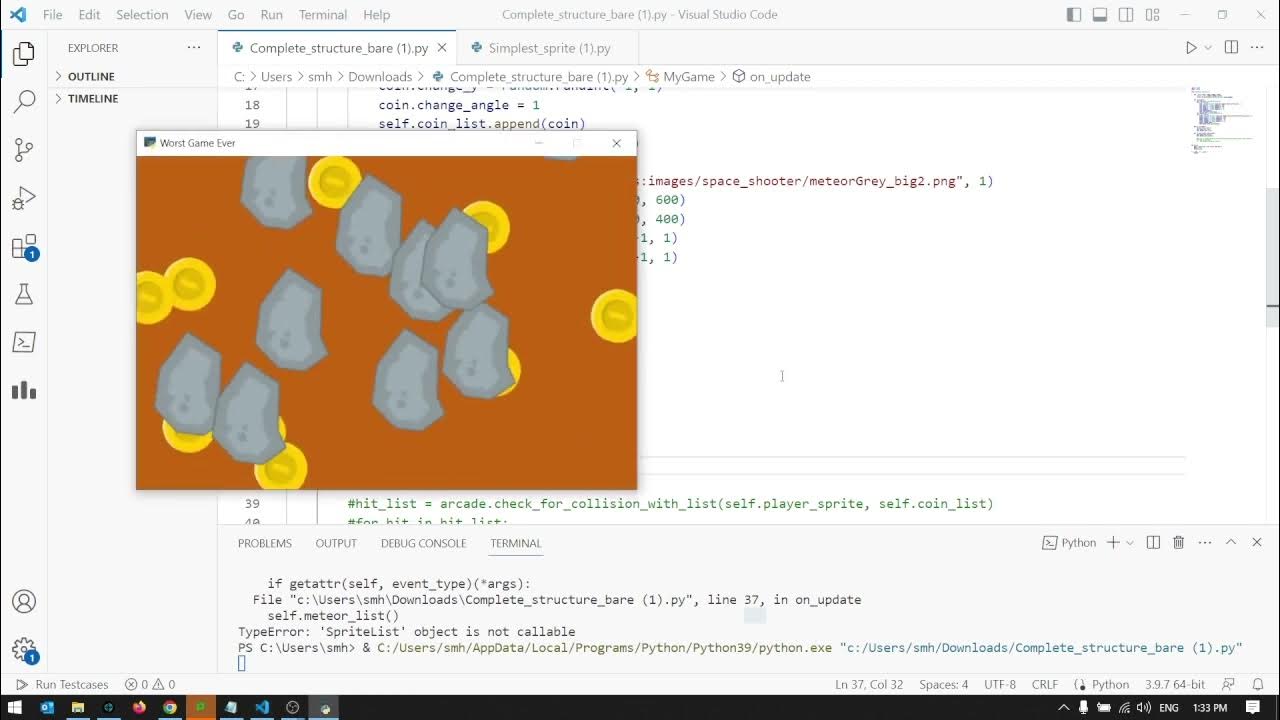Viewport: 1280px width, 720px height.
Task: Open the Extensions view
Action: 24,247
